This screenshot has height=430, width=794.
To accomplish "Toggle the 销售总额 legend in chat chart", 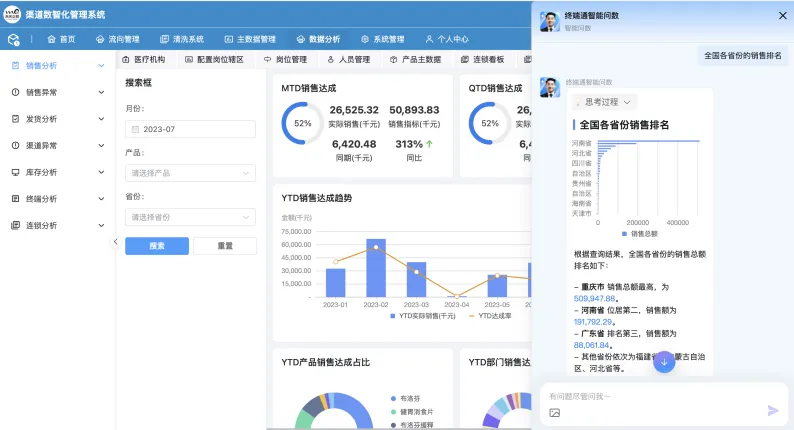I will [x=640, y=233].
